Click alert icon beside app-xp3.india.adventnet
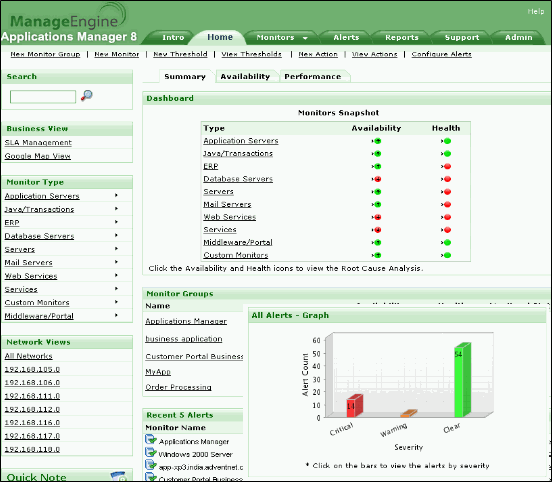The image size is (552, 482). 151,465
